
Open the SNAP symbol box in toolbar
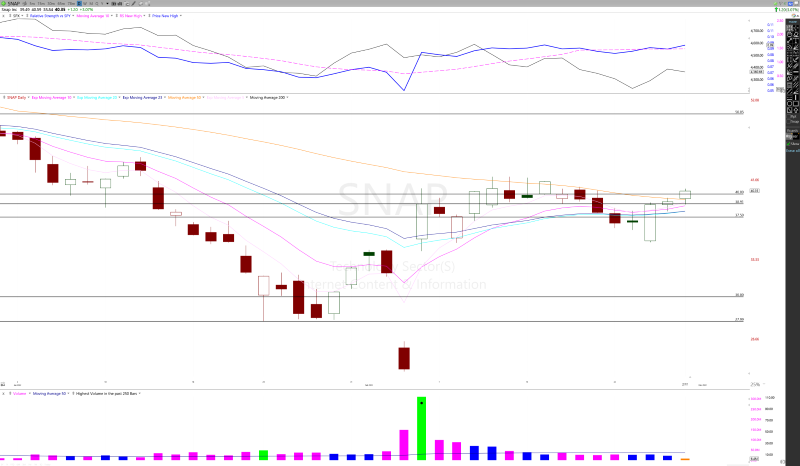[14, 4]
